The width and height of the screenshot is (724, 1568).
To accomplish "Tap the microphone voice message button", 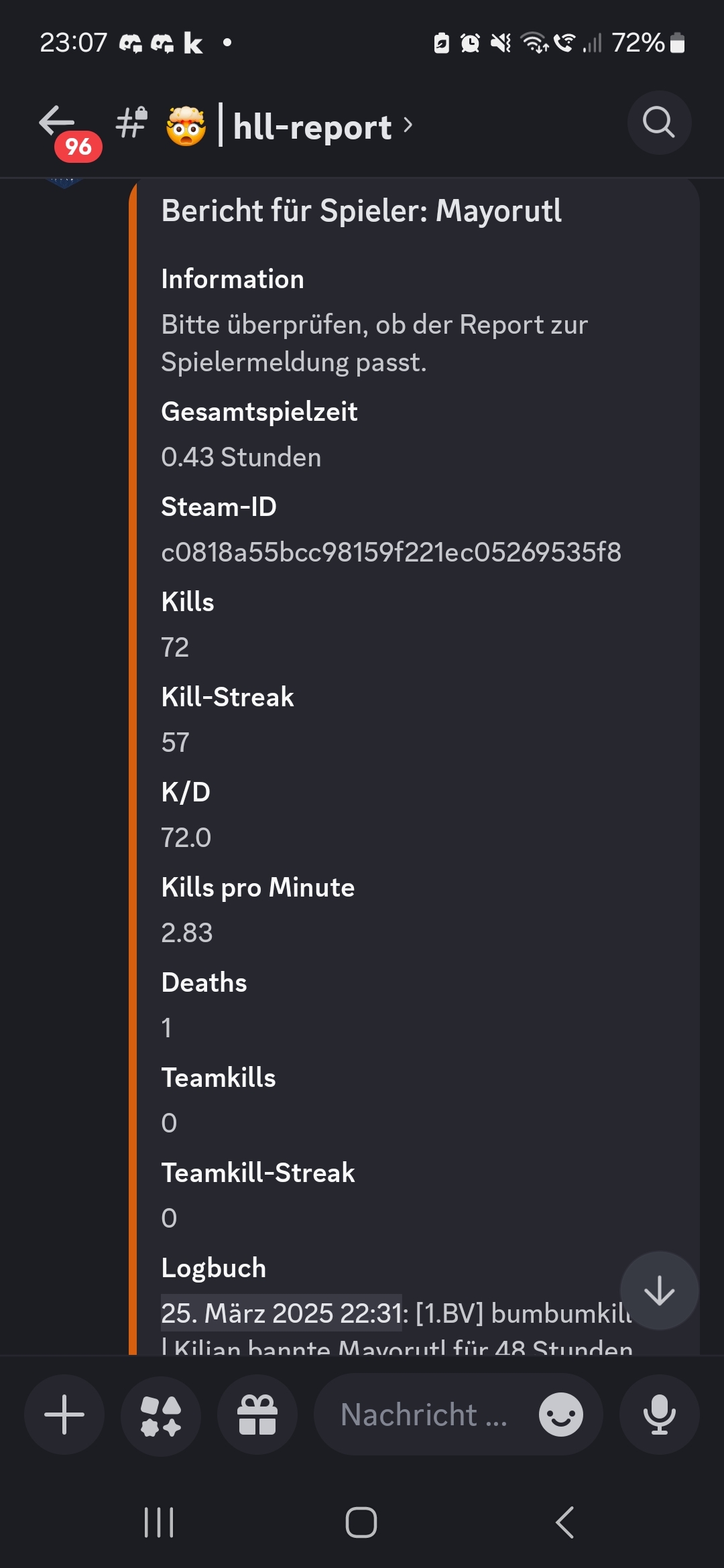I will pyautogui.click(x=659, y=1414).
